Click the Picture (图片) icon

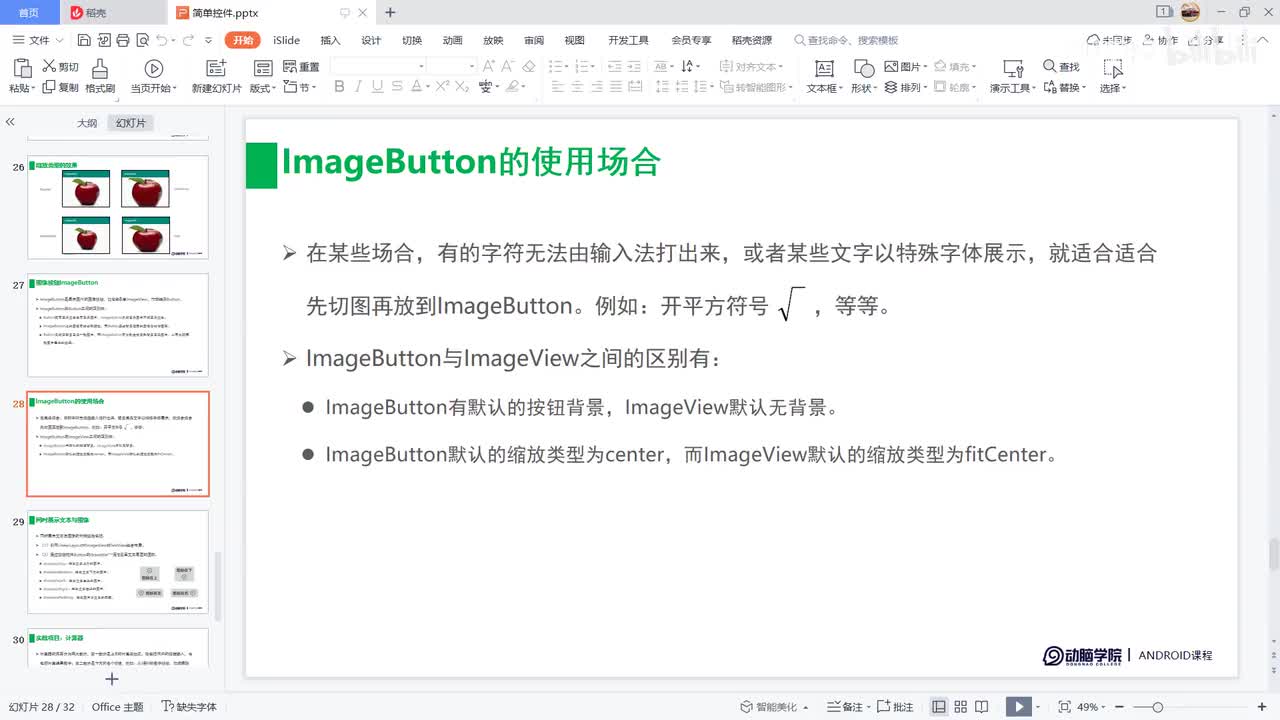tap(892, 66)
